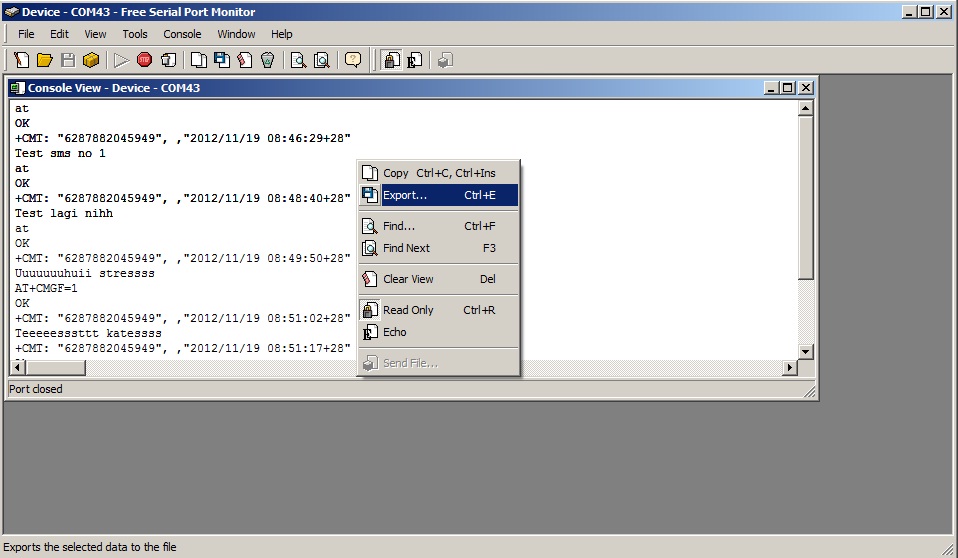Click disabled Send File... context menu entry
Screen dimensions: 958x558
coord(439,363)
